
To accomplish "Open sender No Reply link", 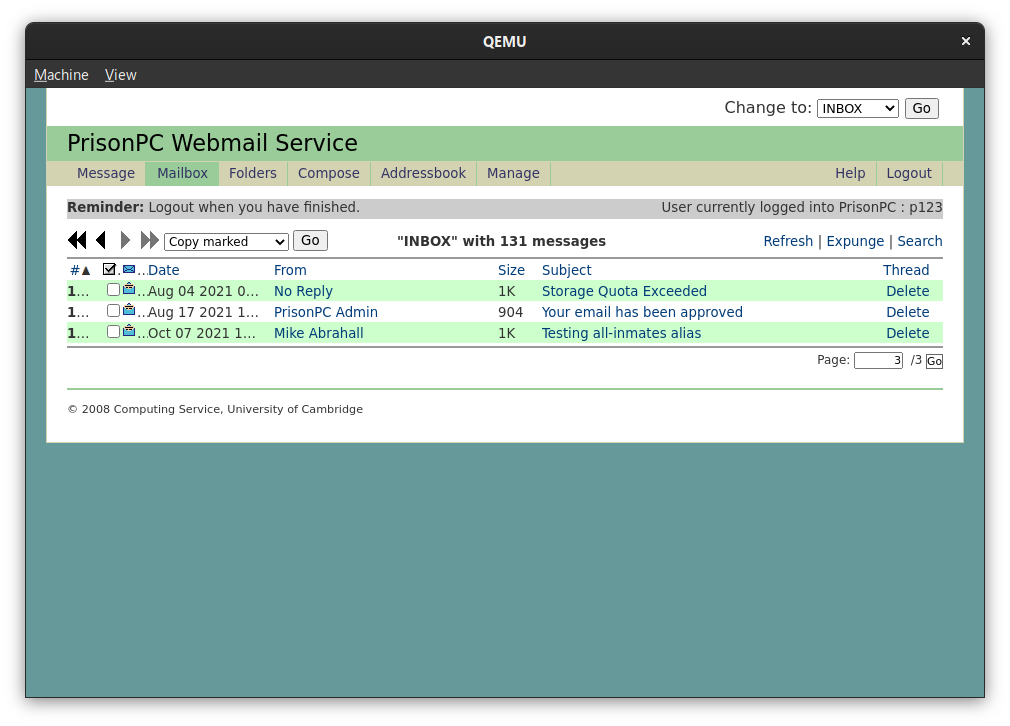I will point(303,291).
